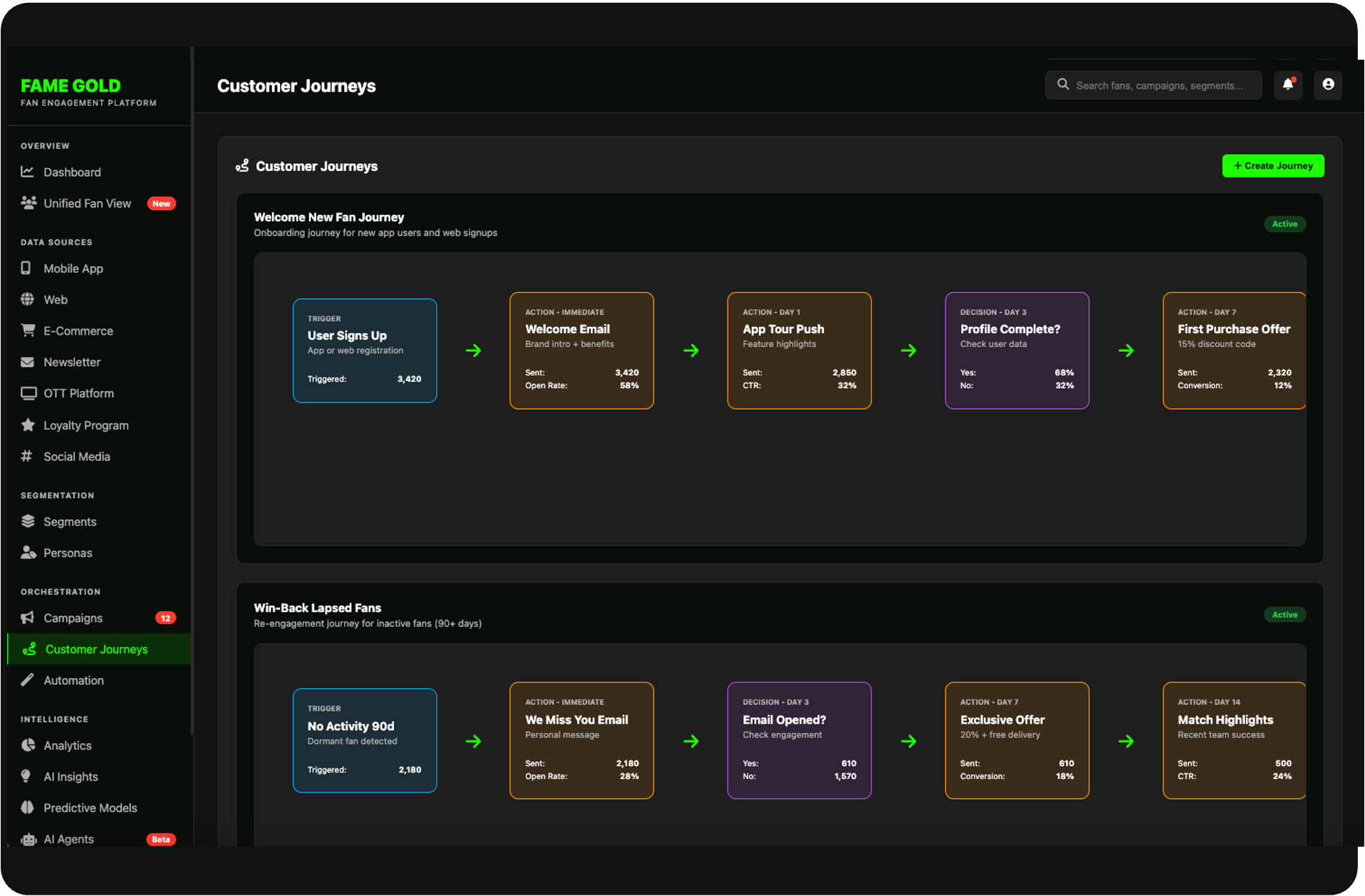Click the red New badge on Unified Fan View

pos(162,203)
